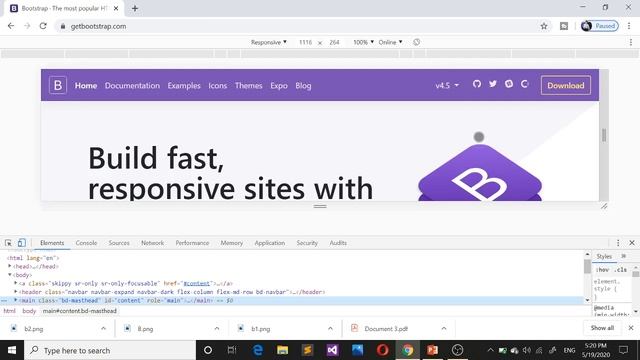Close the Bootstrap browser tab
This screenshot has height=360, width=640.
click(116, 8)
